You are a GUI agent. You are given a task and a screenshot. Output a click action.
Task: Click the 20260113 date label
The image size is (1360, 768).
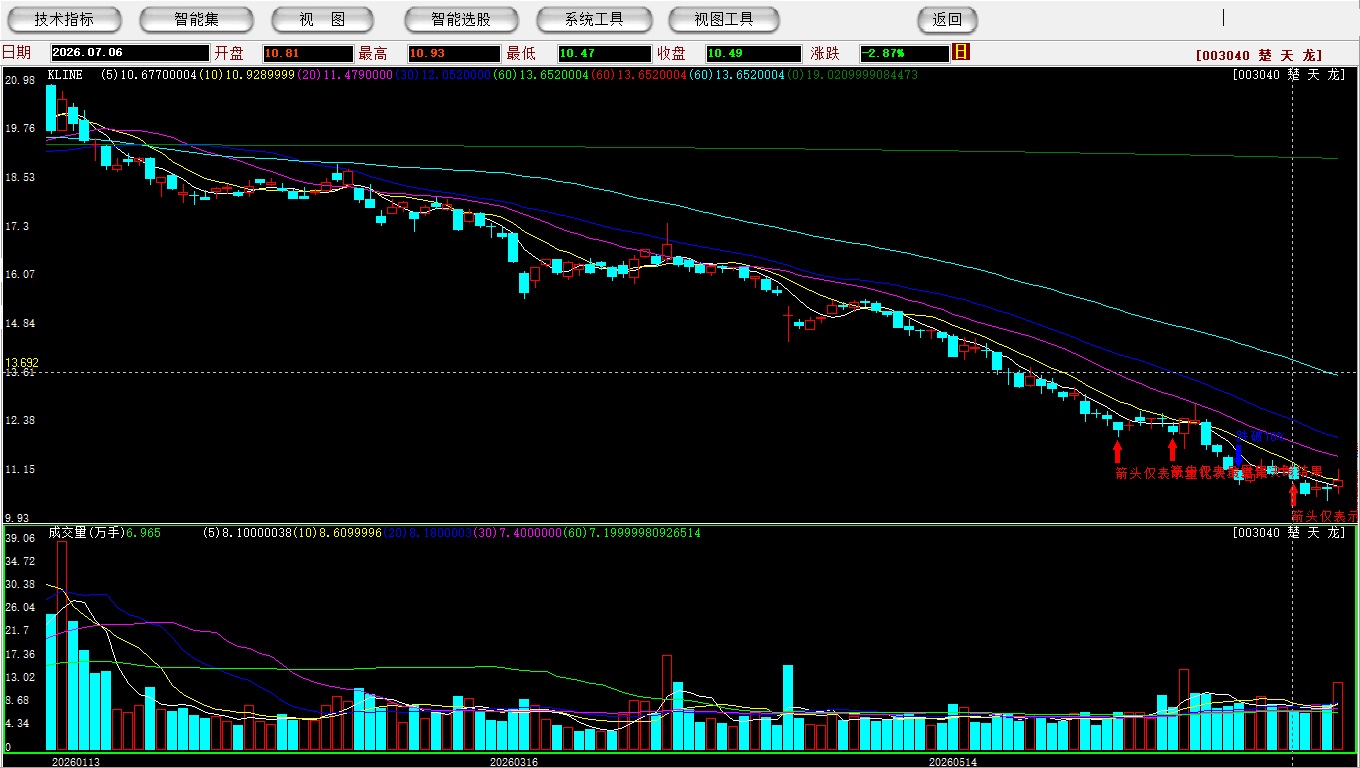click(x=76, y=762)
